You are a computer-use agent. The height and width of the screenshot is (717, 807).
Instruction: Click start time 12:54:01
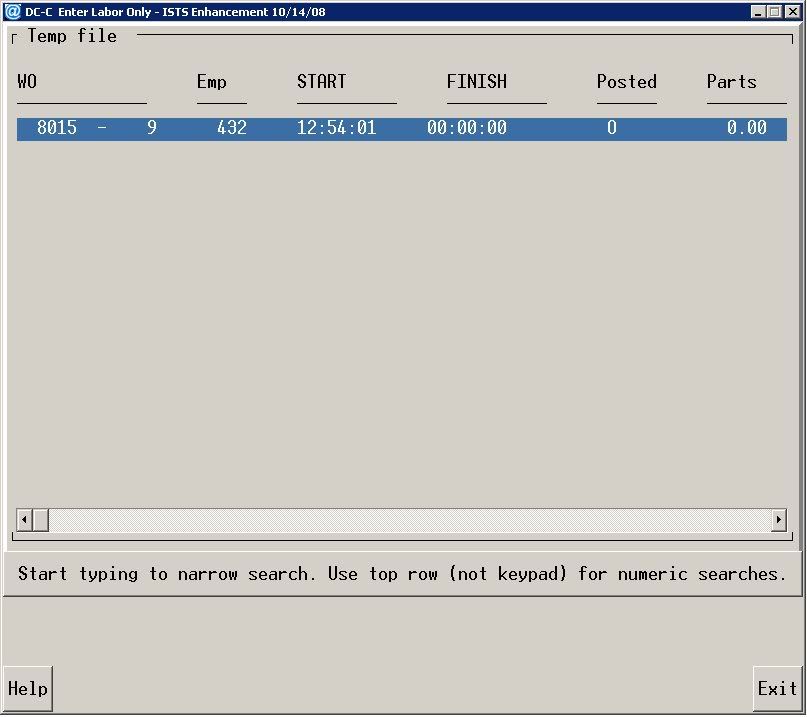coord(337,128)
